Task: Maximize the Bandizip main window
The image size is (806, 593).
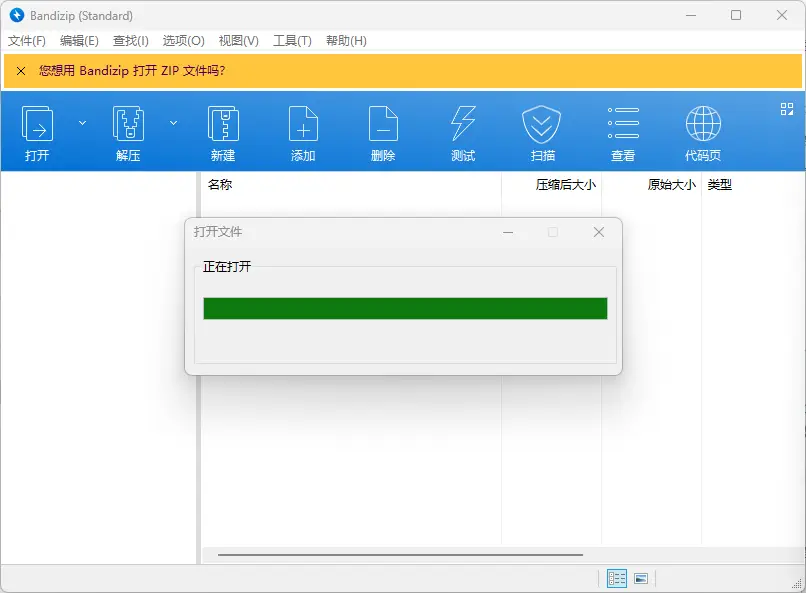Action: coord(736,15)
